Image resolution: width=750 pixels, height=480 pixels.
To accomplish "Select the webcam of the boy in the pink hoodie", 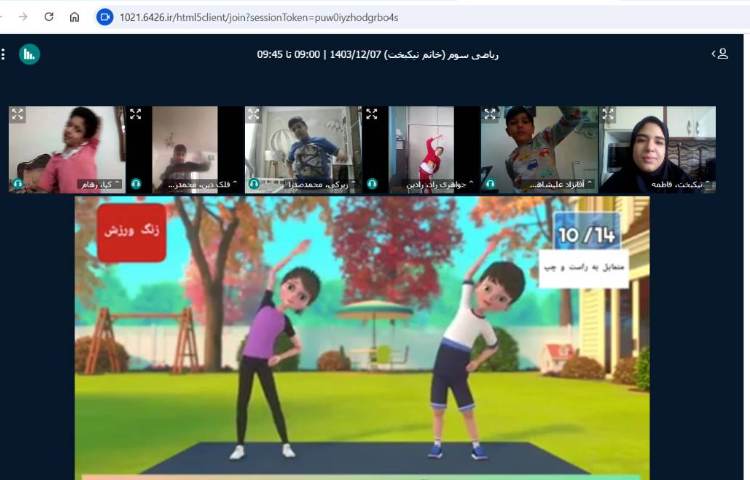I will tap(67, 150).
